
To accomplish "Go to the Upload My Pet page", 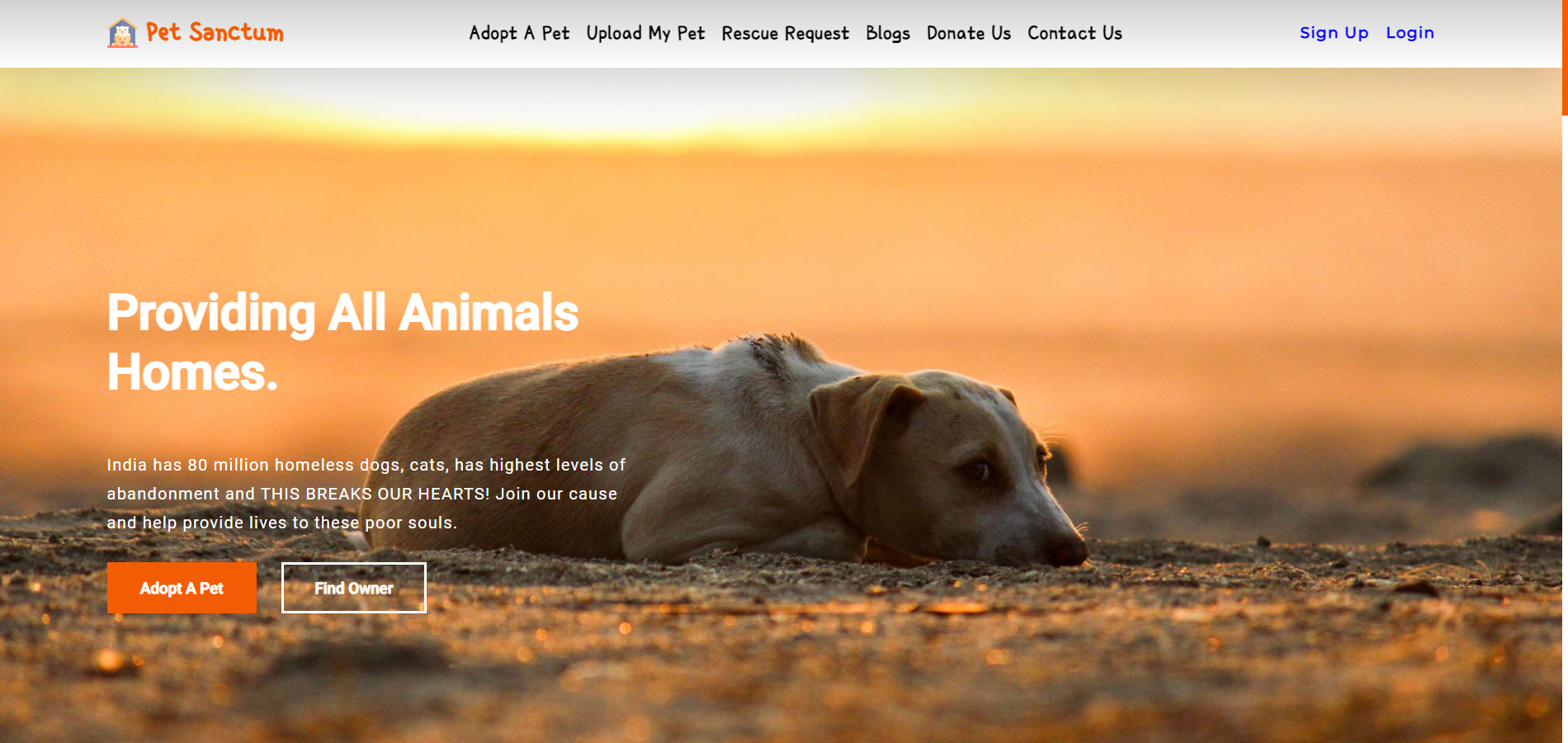I will pyautogui.click(x=645, y=33).
